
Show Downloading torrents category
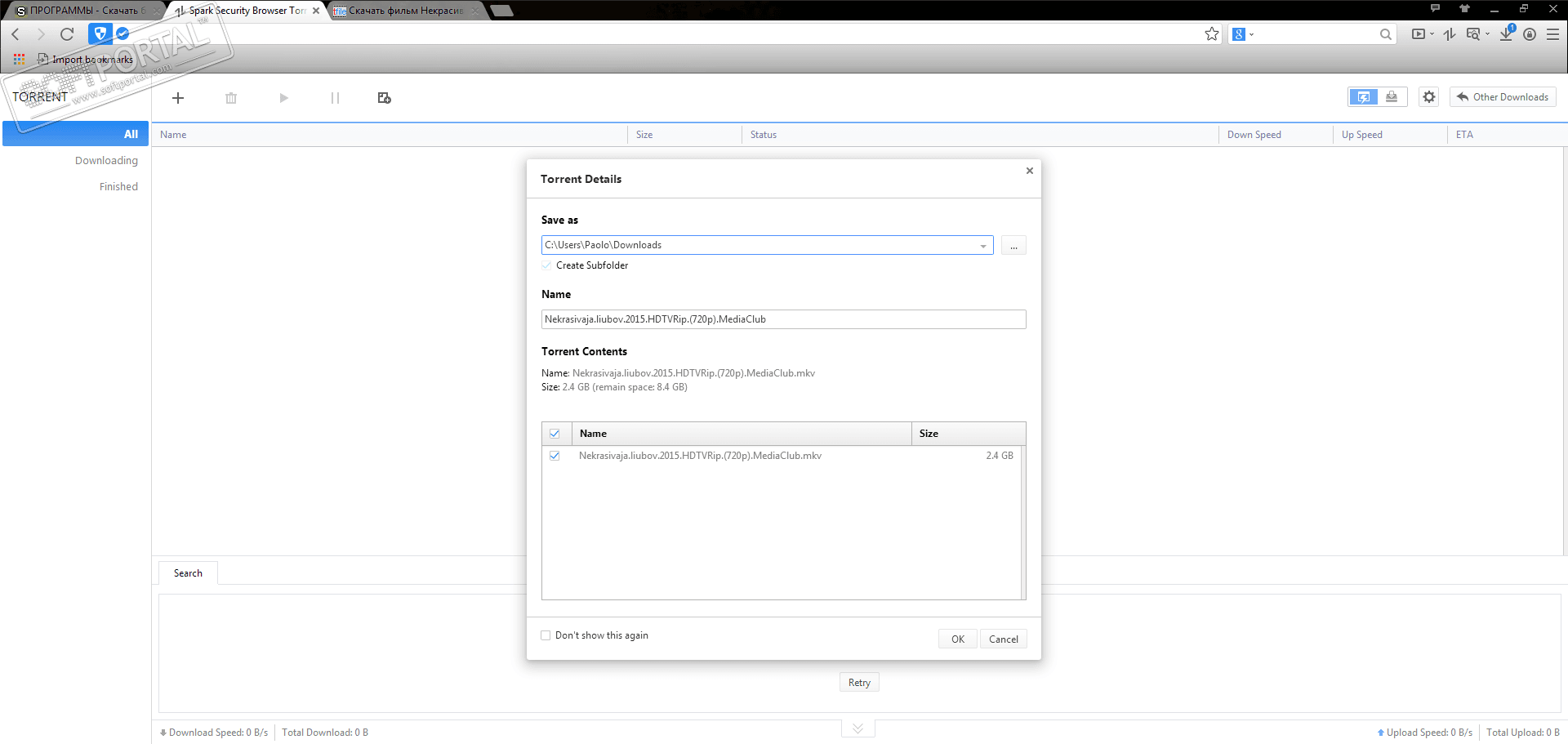coord(106,161)
